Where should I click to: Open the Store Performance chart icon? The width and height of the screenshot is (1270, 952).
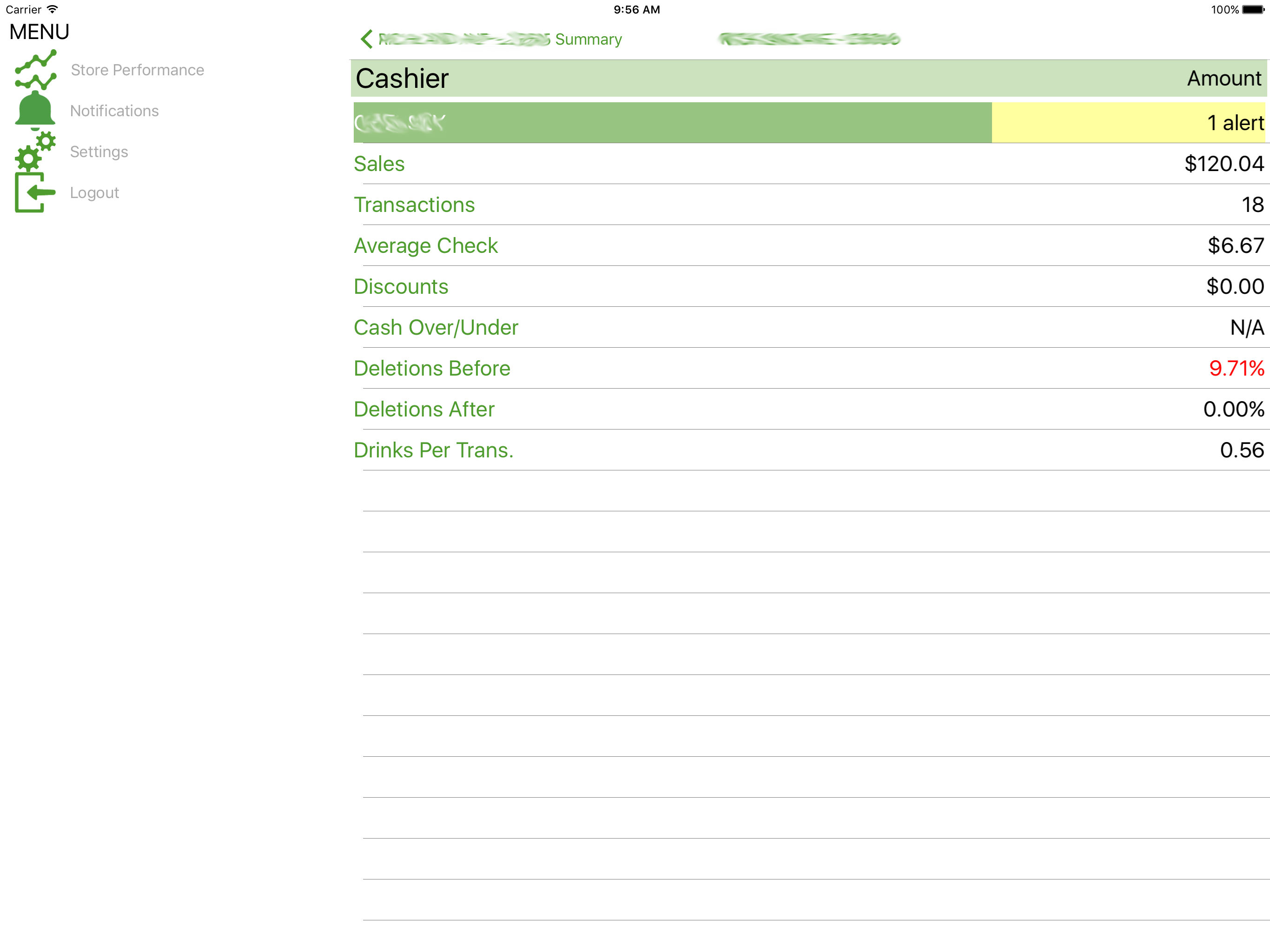(36, 69)
